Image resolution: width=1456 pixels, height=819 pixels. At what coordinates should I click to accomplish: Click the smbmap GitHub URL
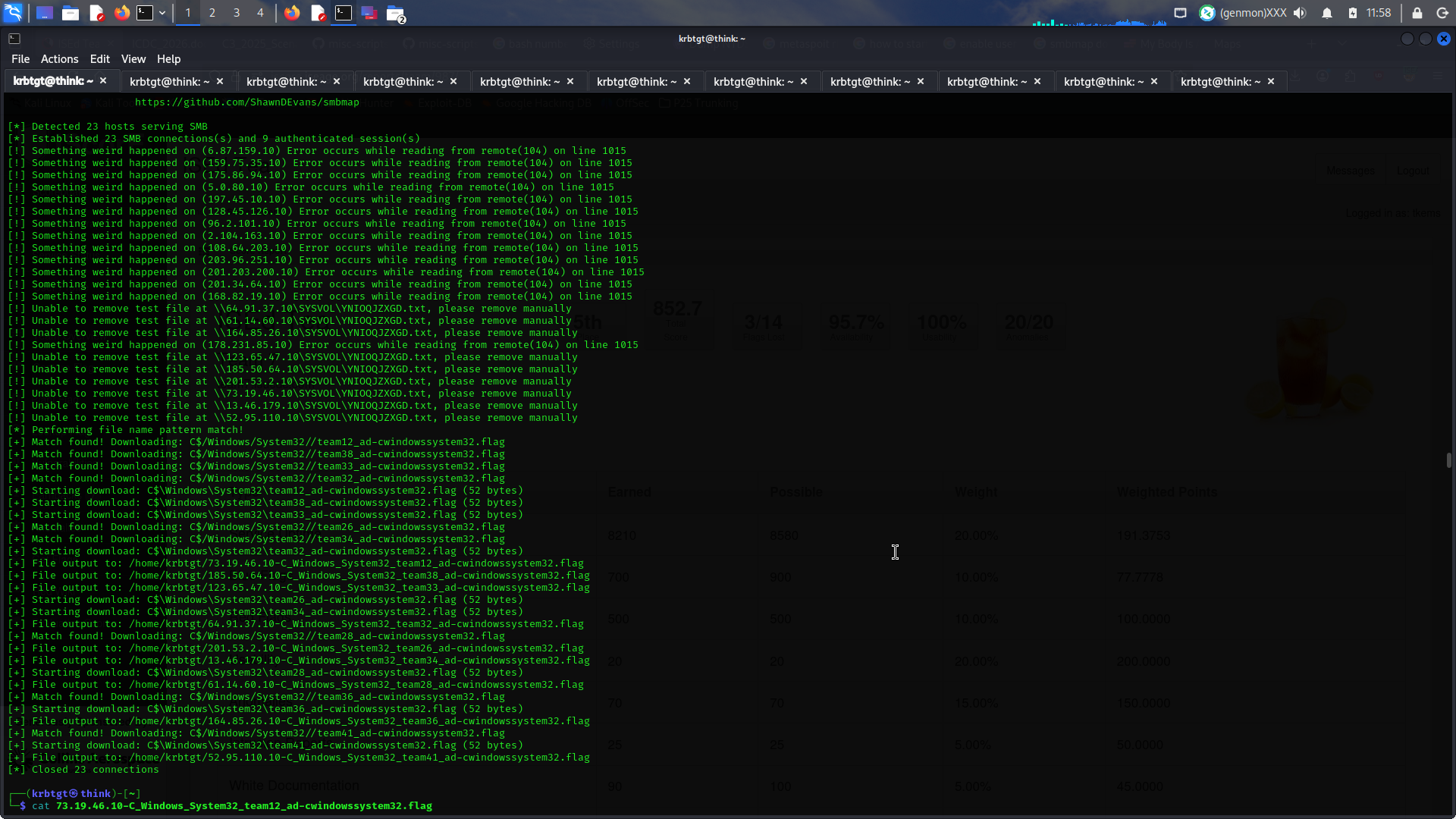[246, 102]
